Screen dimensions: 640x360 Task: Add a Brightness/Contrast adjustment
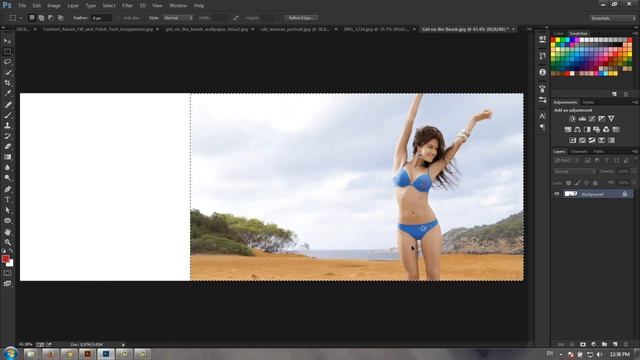[572, 119]
